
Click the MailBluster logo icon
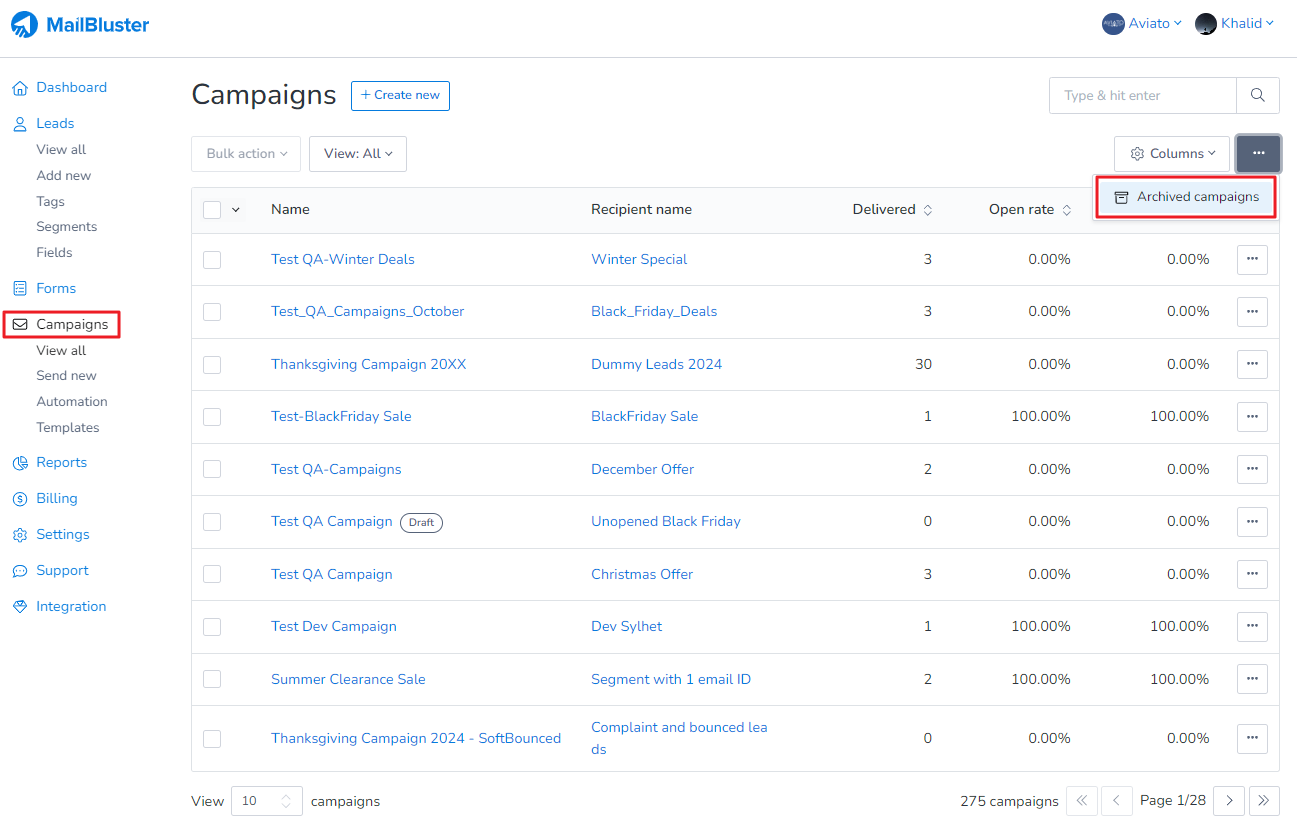click(x=25, y=25)
